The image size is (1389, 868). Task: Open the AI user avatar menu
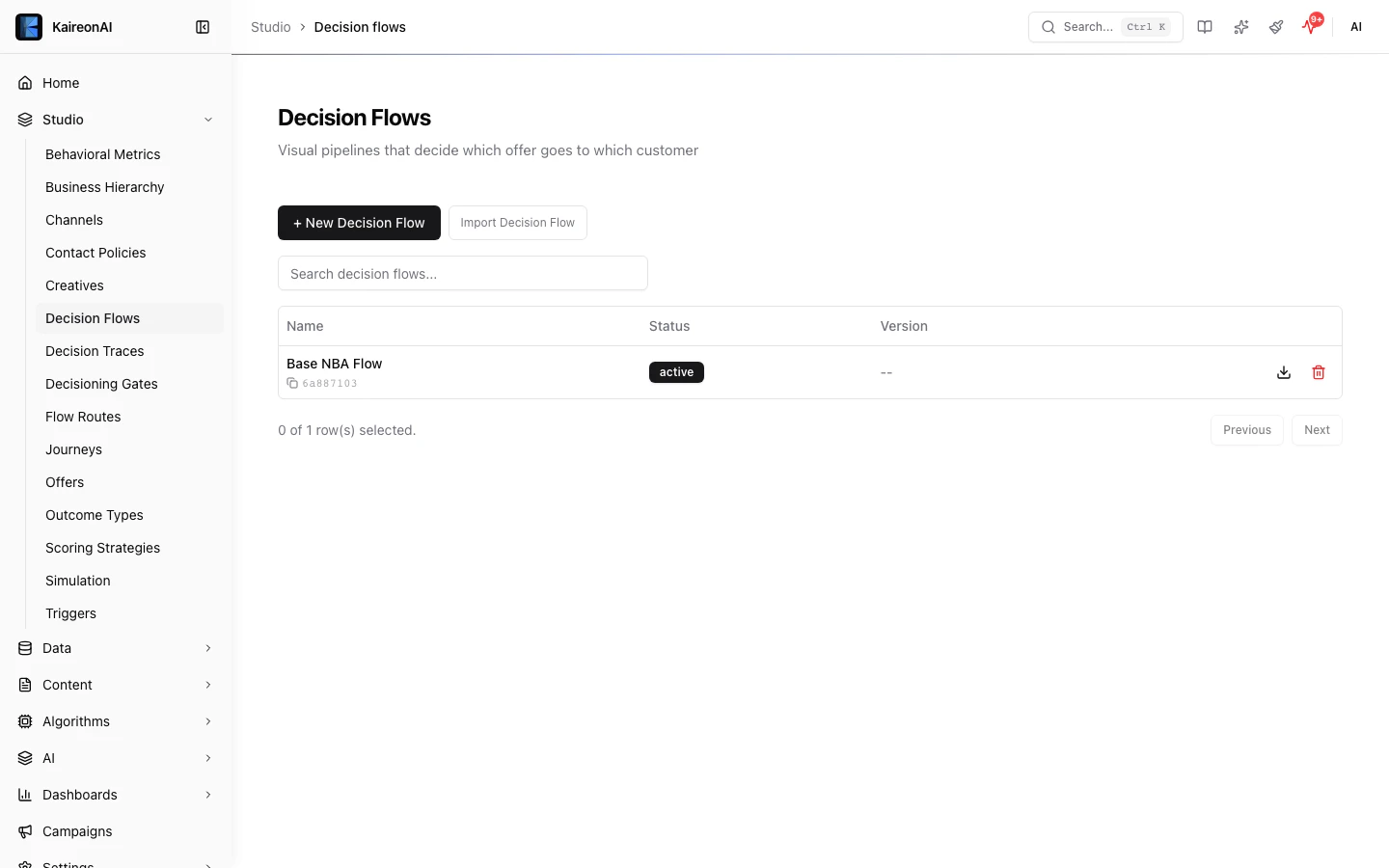click(1356, 27)
